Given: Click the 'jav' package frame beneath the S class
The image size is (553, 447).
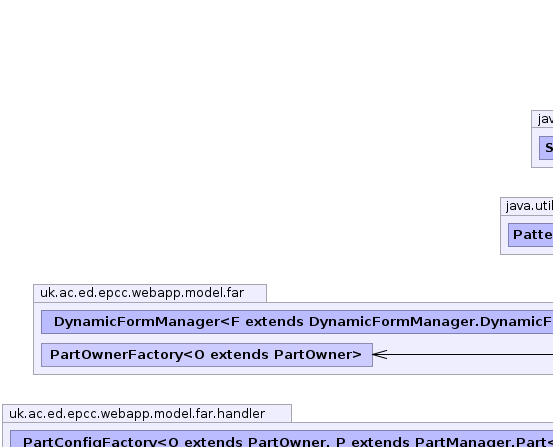Looking at the screenshot, I should (543, 163).
